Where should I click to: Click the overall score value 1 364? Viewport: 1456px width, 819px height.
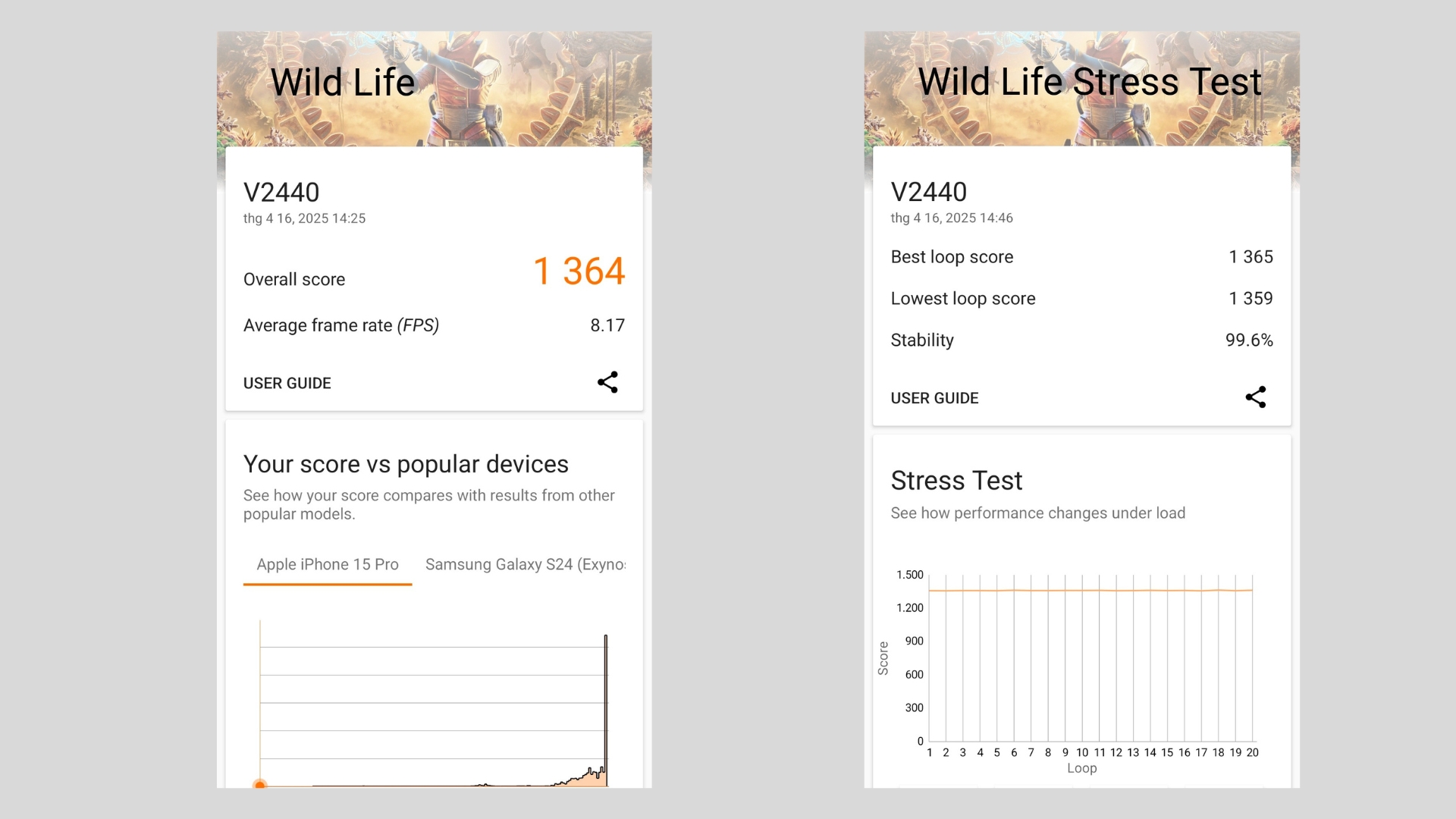coord(579,271)
